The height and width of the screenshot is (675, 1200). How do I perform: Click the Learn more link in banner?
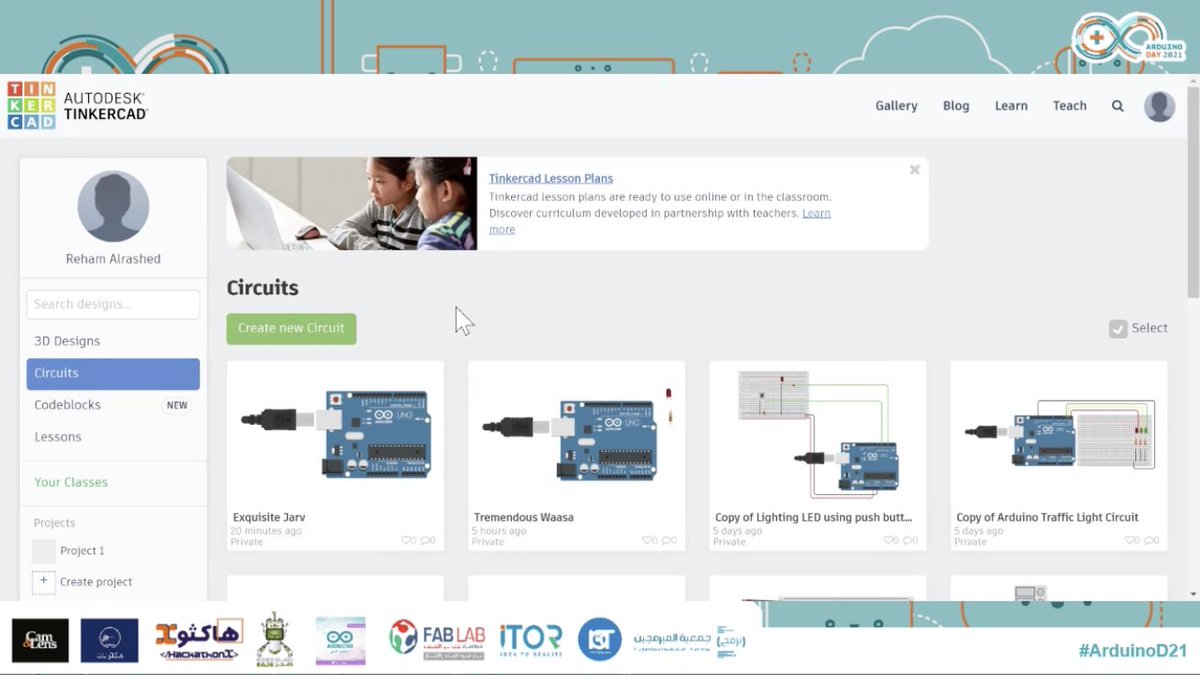[816, 213]
